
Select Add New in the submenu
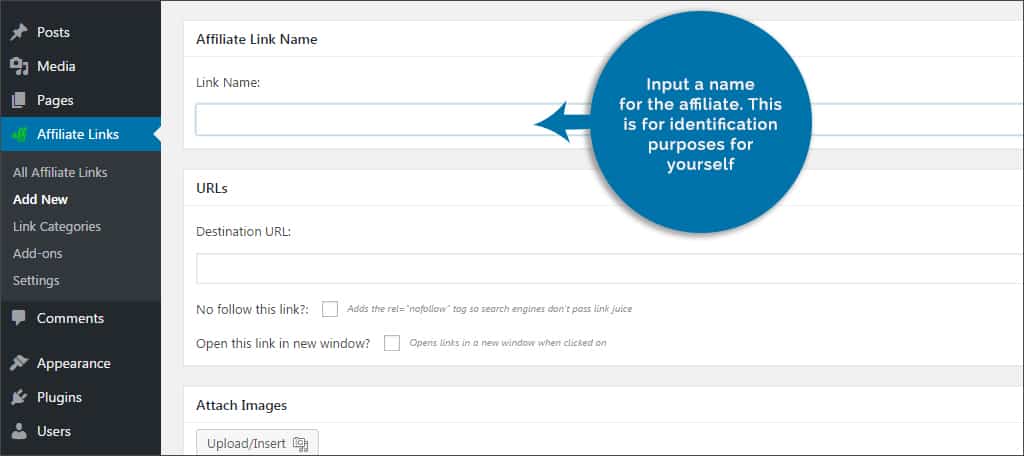coord(41,199)
